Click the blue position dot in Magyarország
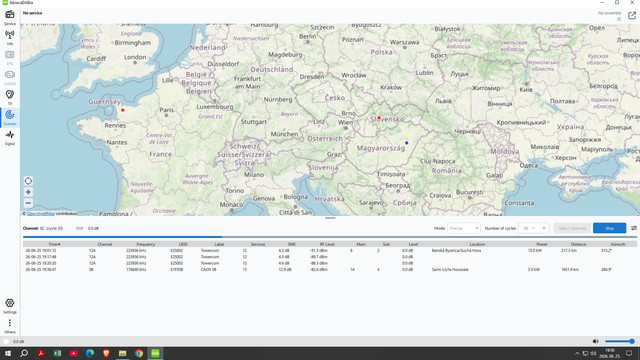The image size is (640, 360). [x=407, y=143]
